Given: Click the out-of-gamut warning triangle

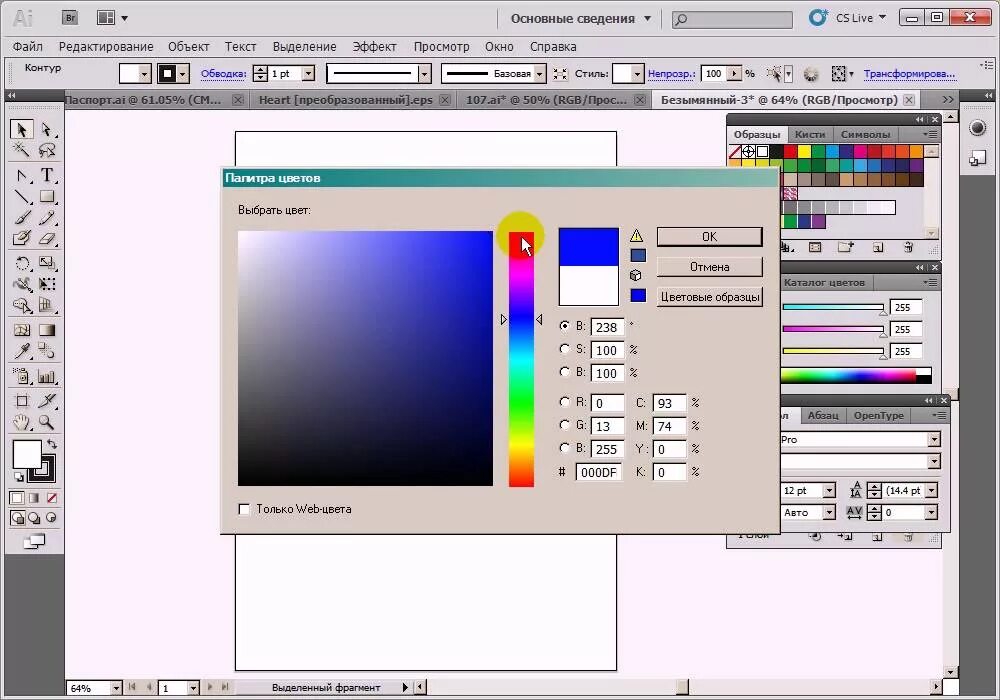Looking at the screenshot, I should coord(636,236).
